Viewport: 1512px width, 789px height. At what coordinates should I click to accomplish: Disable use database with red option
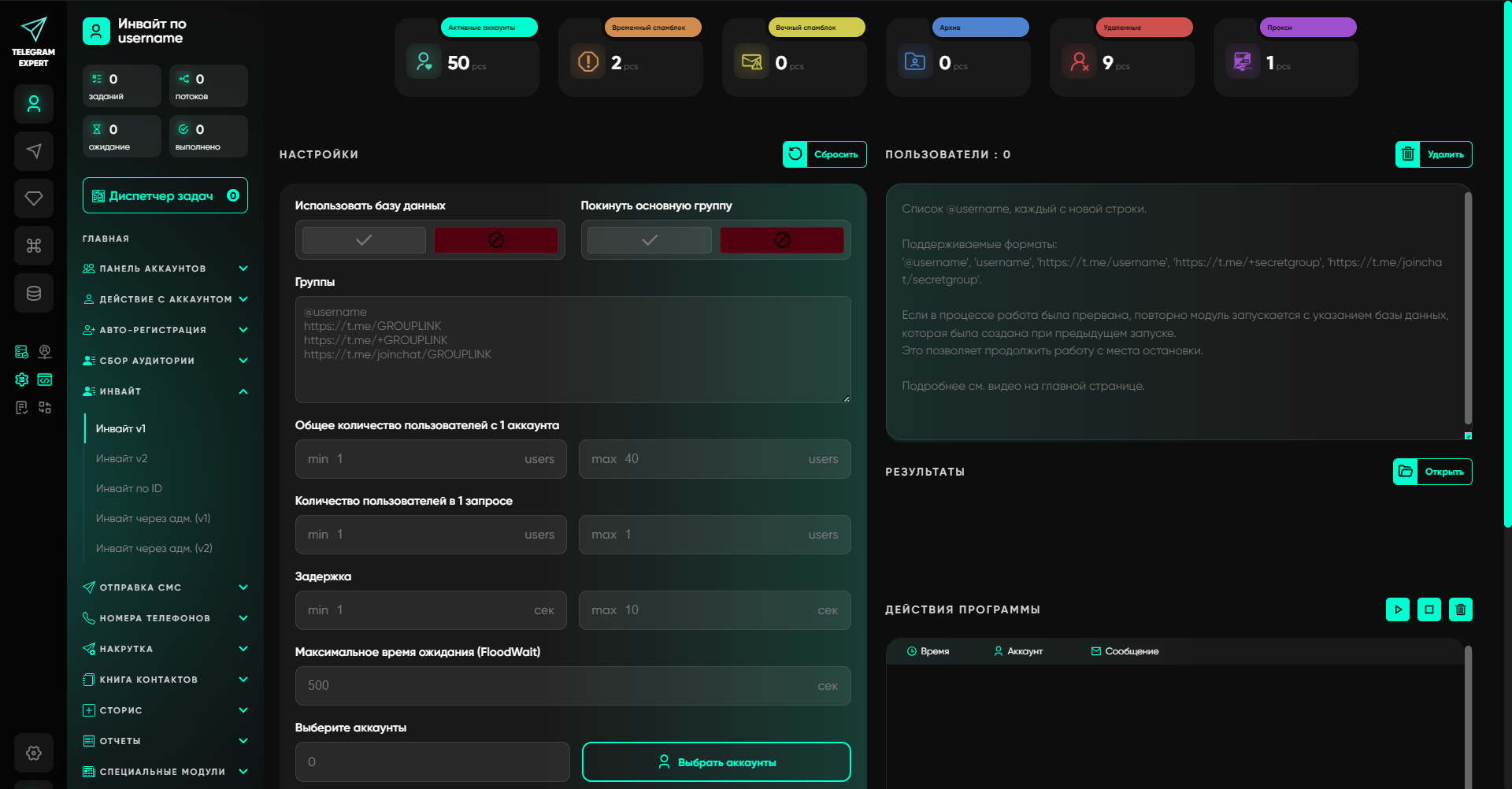pos(496,240)
